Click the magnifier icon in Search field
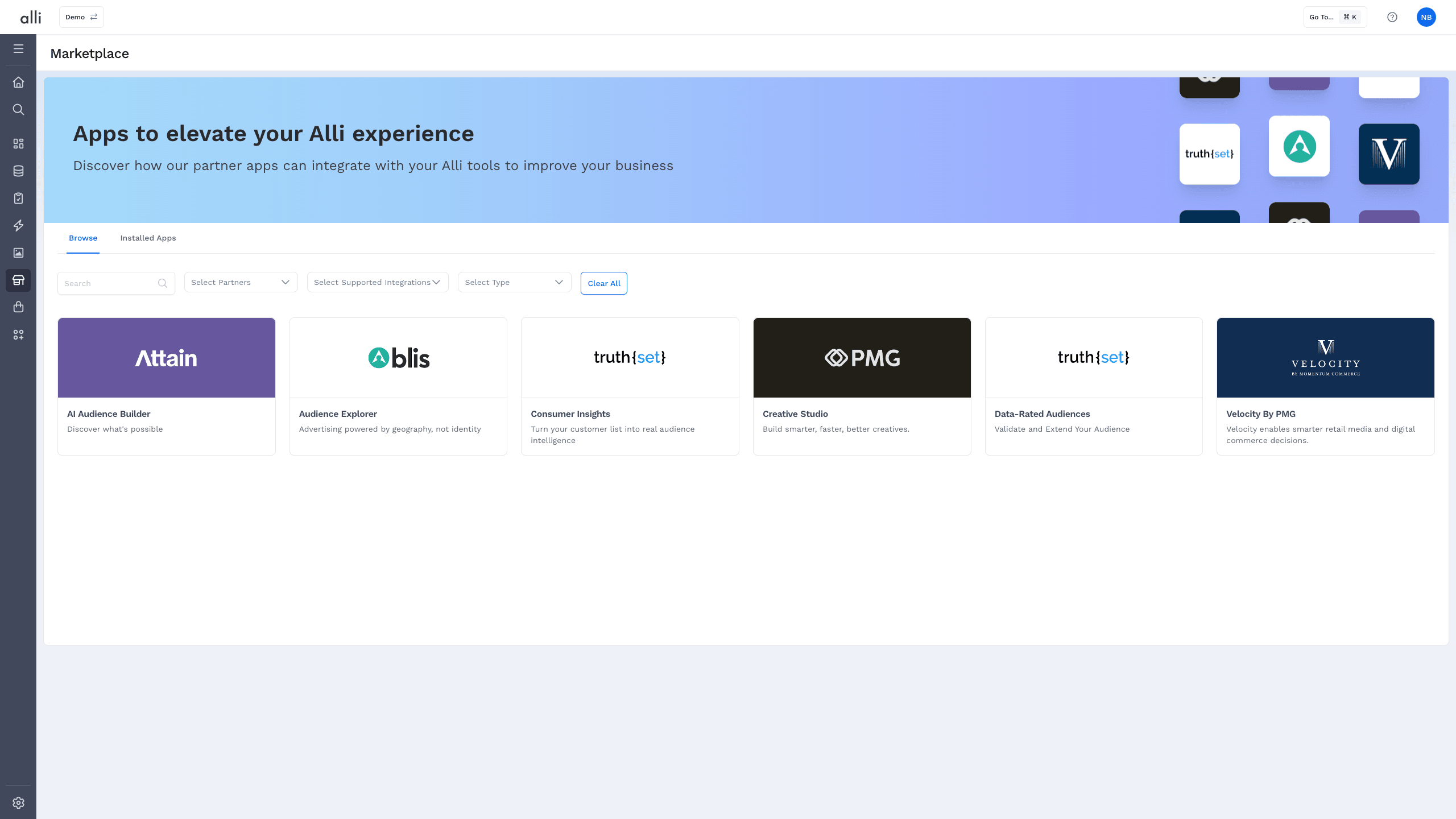Viewport: 1456px width, 819px height. pyautogui.click(x=163, y=283)
